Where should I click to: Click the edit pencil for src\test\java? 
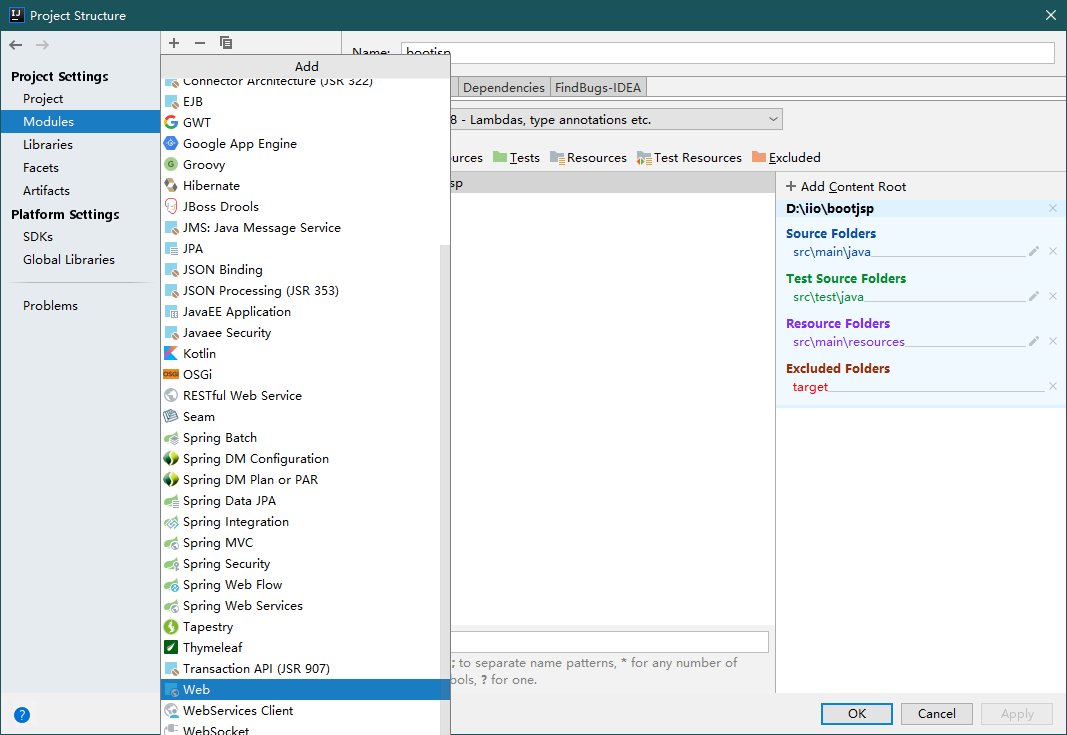1034,296
